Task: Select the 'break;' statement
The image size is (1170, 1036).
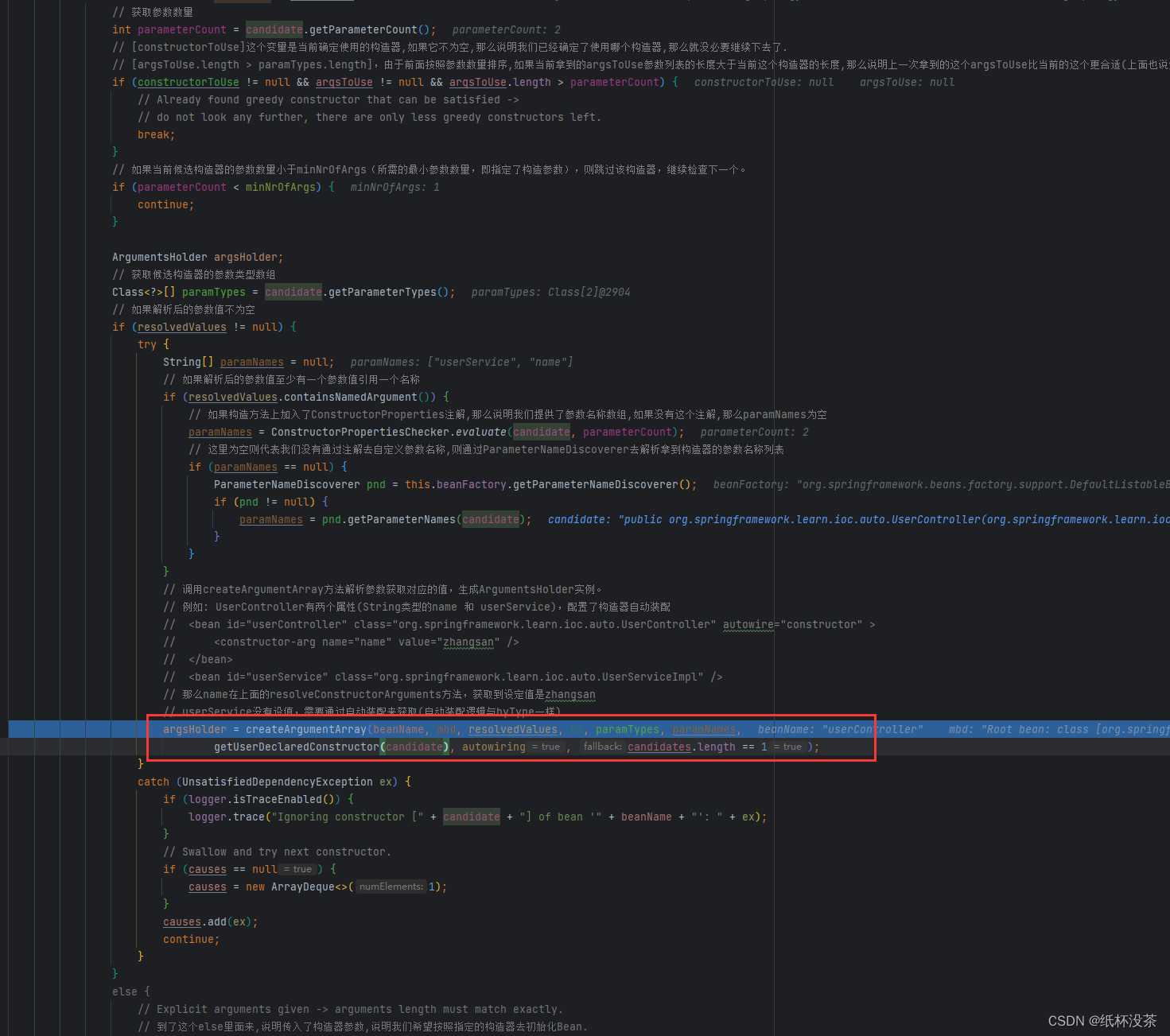Action: (x=156, y=134)
